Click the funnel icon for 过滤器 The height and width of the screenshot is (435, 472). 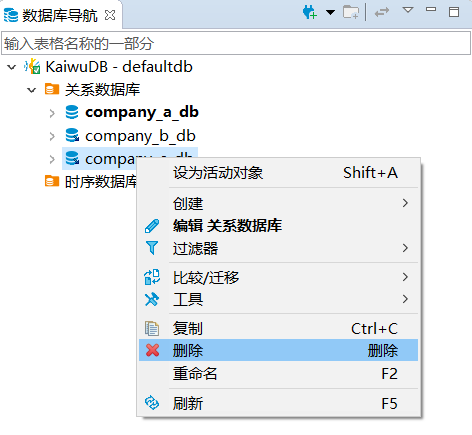152,248
